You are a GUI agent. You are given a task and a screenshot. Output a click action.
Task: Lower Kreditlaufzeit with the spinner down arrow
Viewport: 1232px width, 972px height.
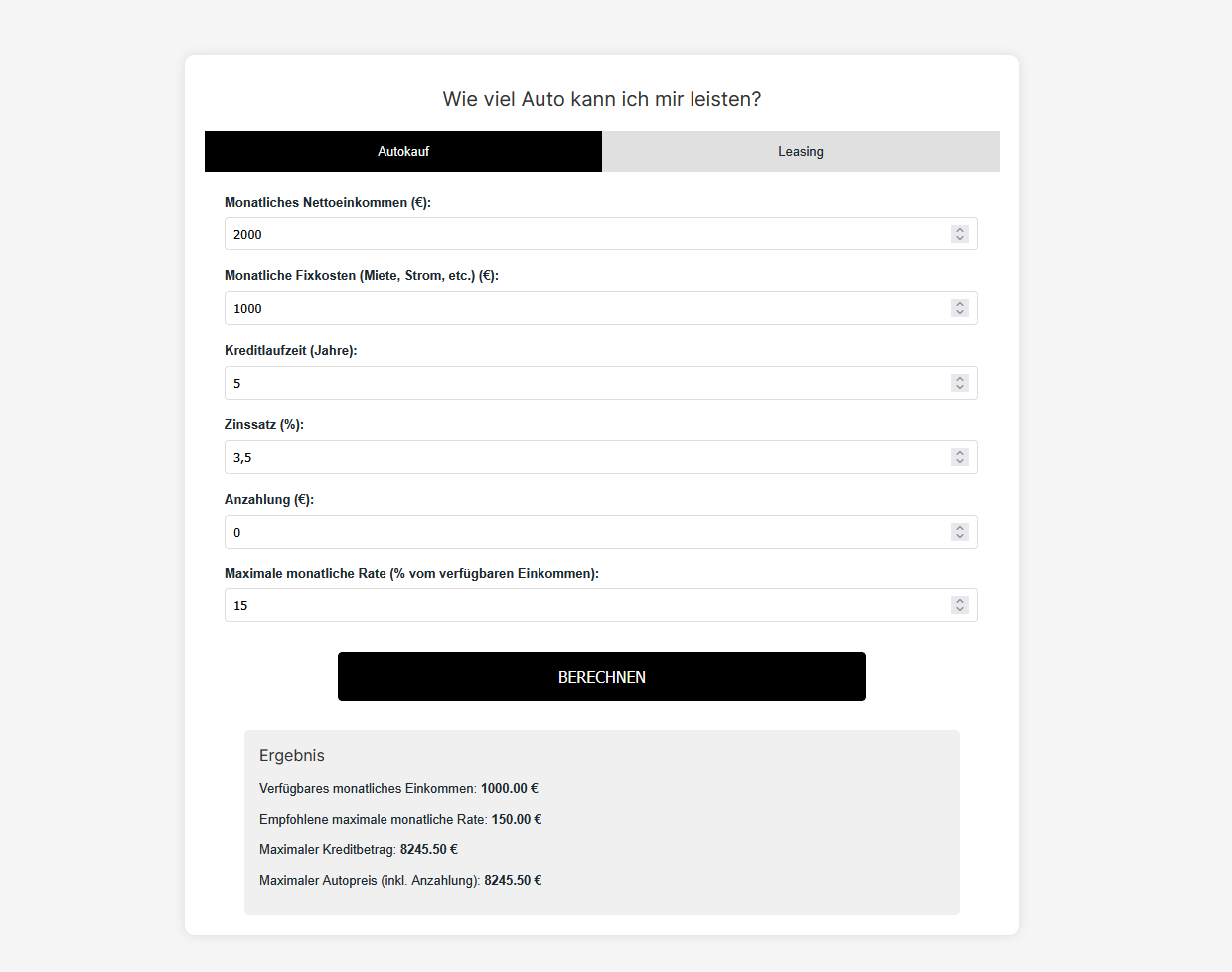click(960, 388)
